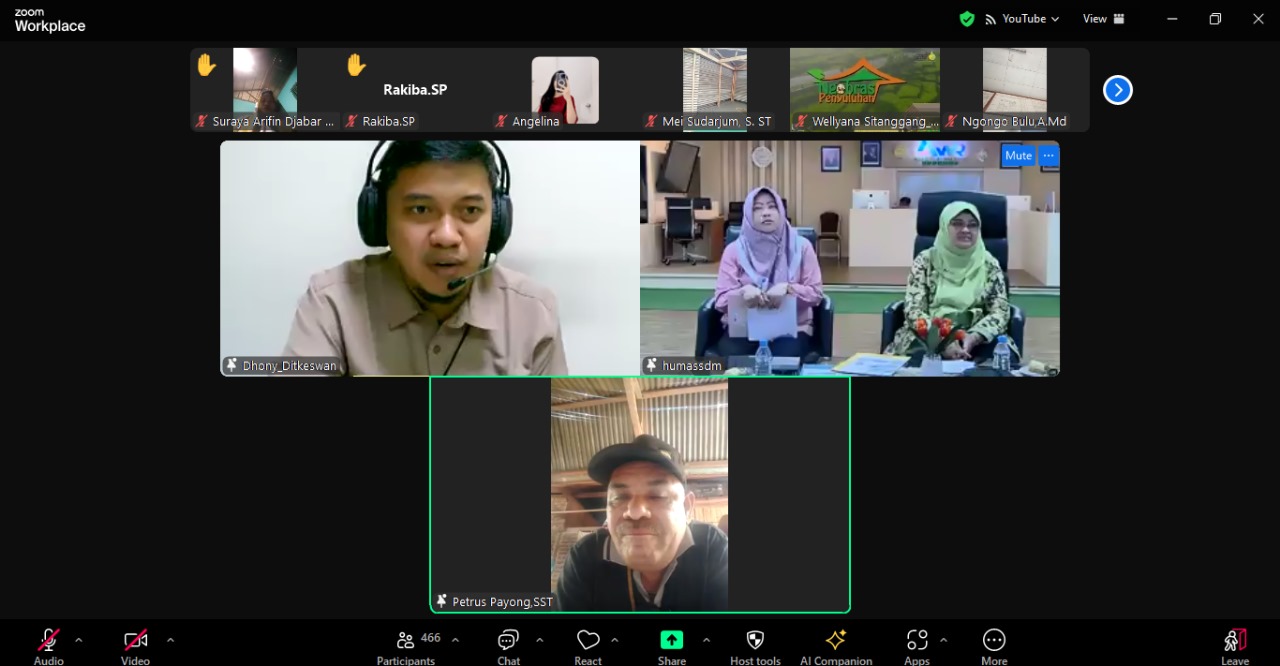The image size is (1280, 666).
Task: Click the meeting security shield icon
Action: tap(966, 18)
